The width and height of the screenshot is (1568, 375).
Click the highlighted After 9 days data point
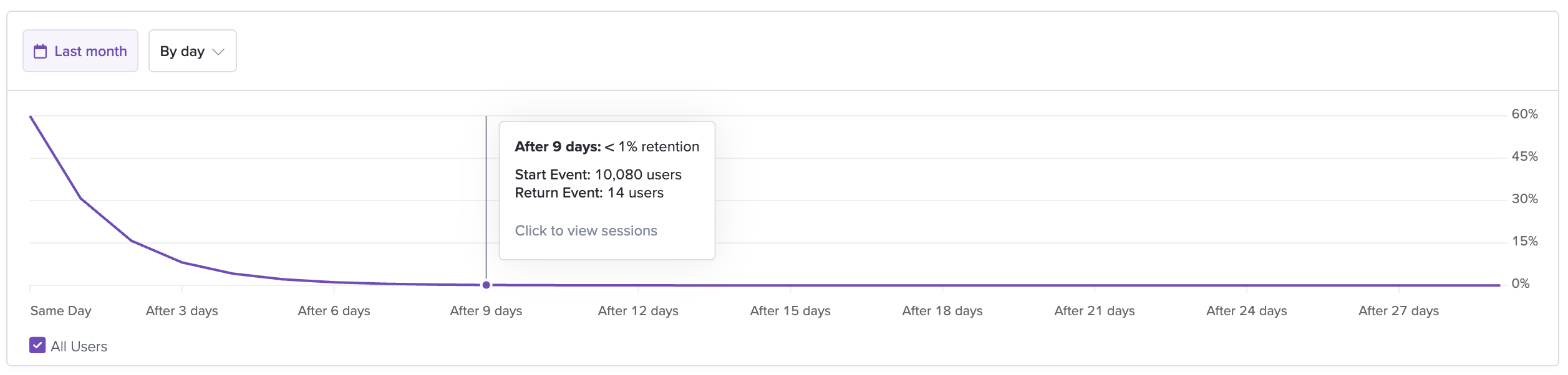click(486, 285)
